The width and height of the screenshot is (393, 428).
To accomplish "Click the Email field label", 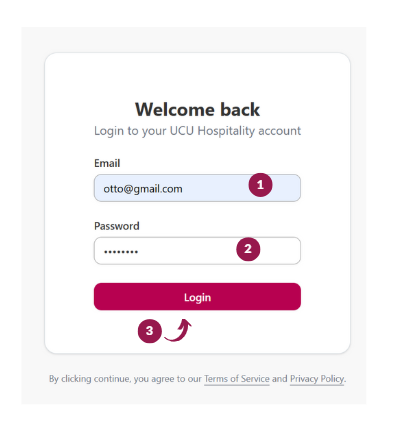I will click(107, 163).
